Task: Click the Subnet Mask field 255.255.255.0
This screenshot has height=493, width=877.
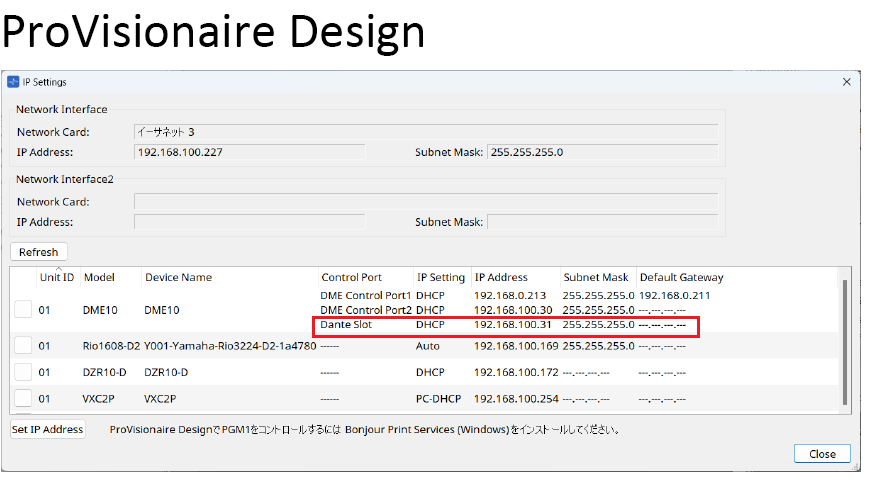Action: (602, 152)
